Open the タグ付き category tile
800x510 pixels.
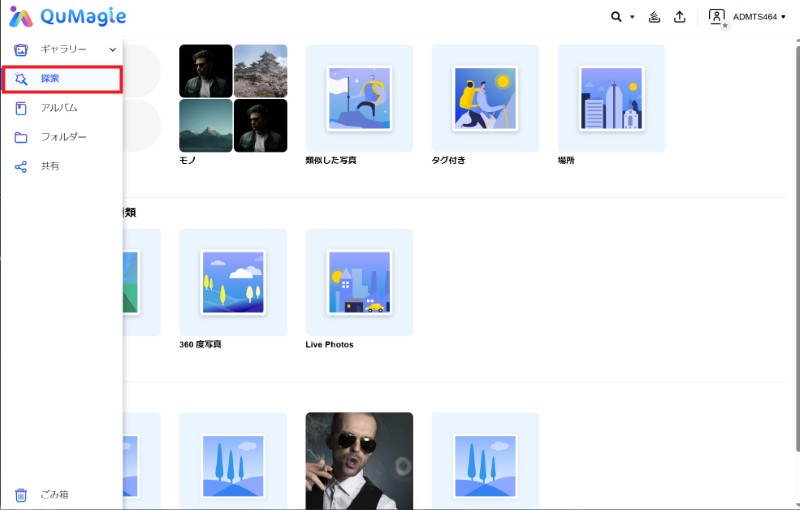[485, 98]
